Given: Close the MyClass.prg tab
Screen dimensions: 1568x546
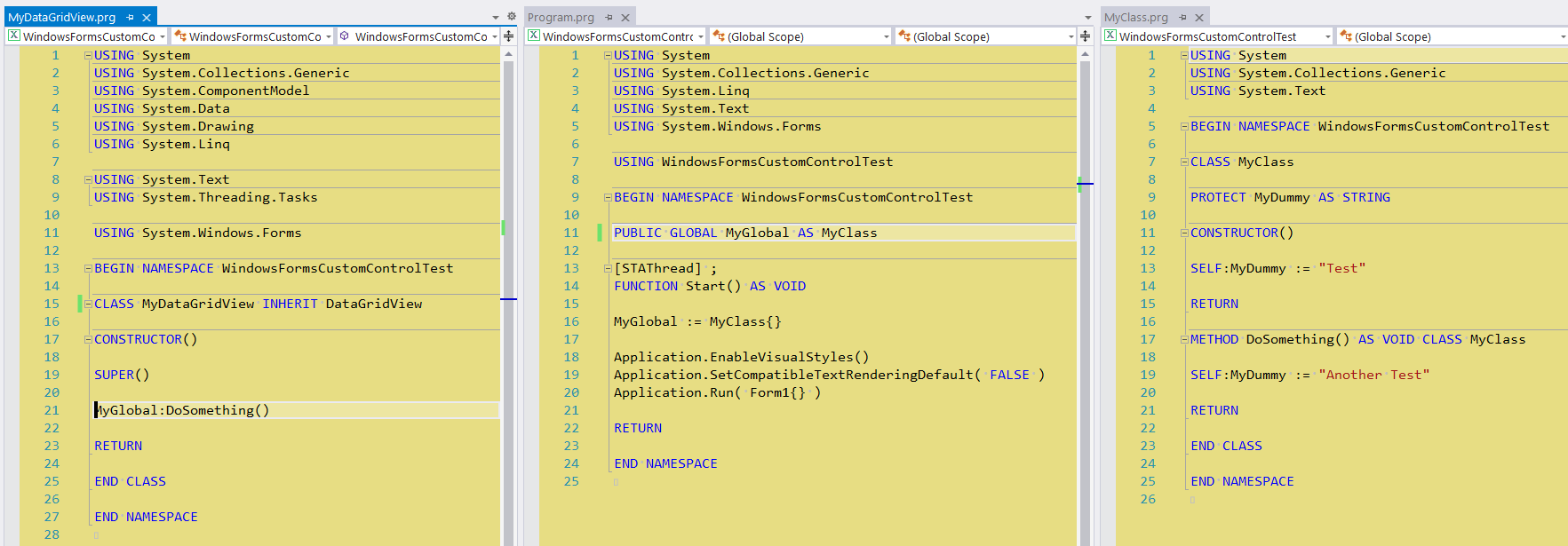Looking at the screenshot, I should pos(1199,18).
